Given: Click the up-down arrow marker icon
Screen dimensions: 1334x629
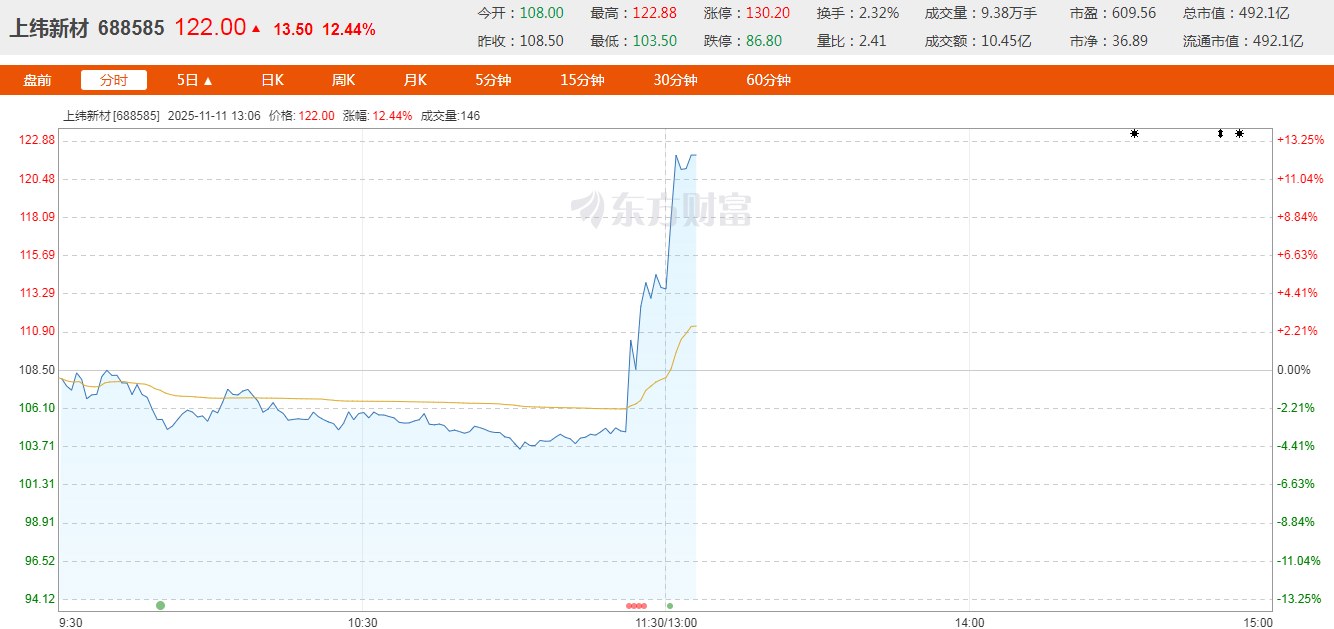Looking at the screenshot, I should click(x=1220, y=133).
